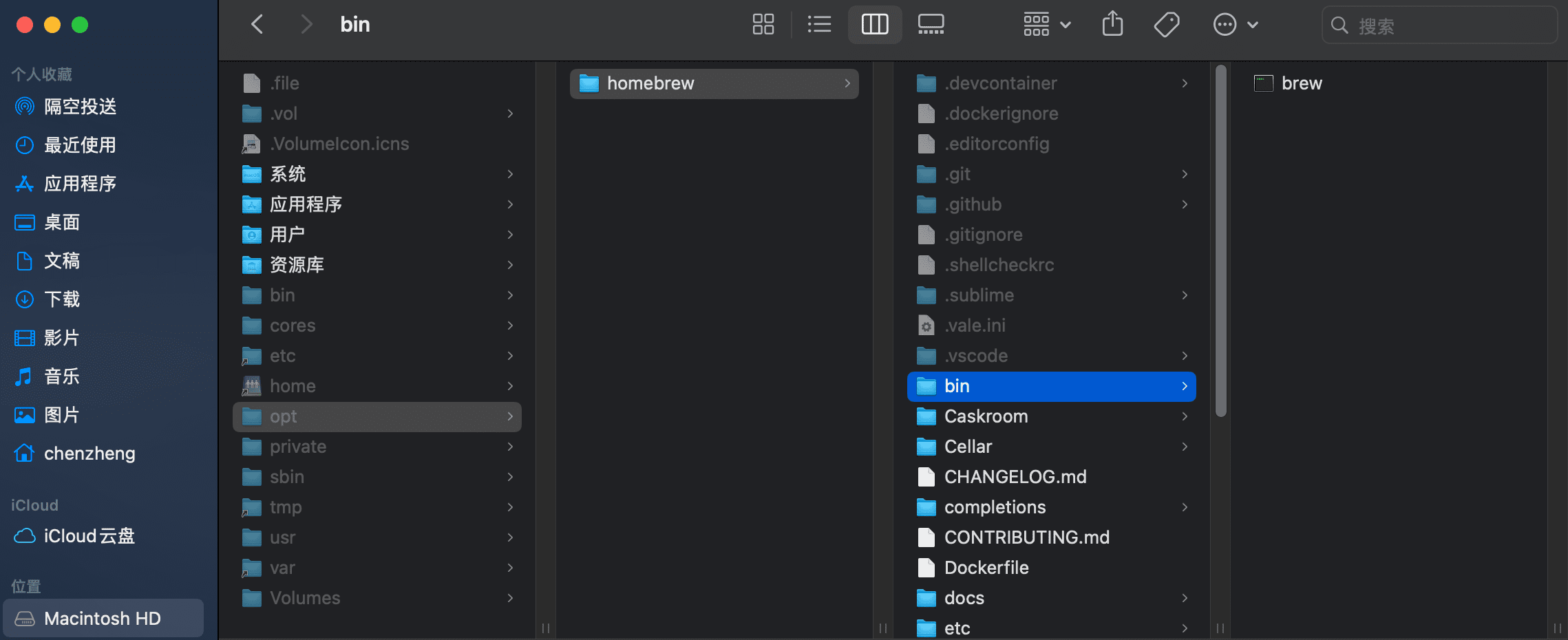Click the .devcontainer folder icon

[x=926, y=83]
